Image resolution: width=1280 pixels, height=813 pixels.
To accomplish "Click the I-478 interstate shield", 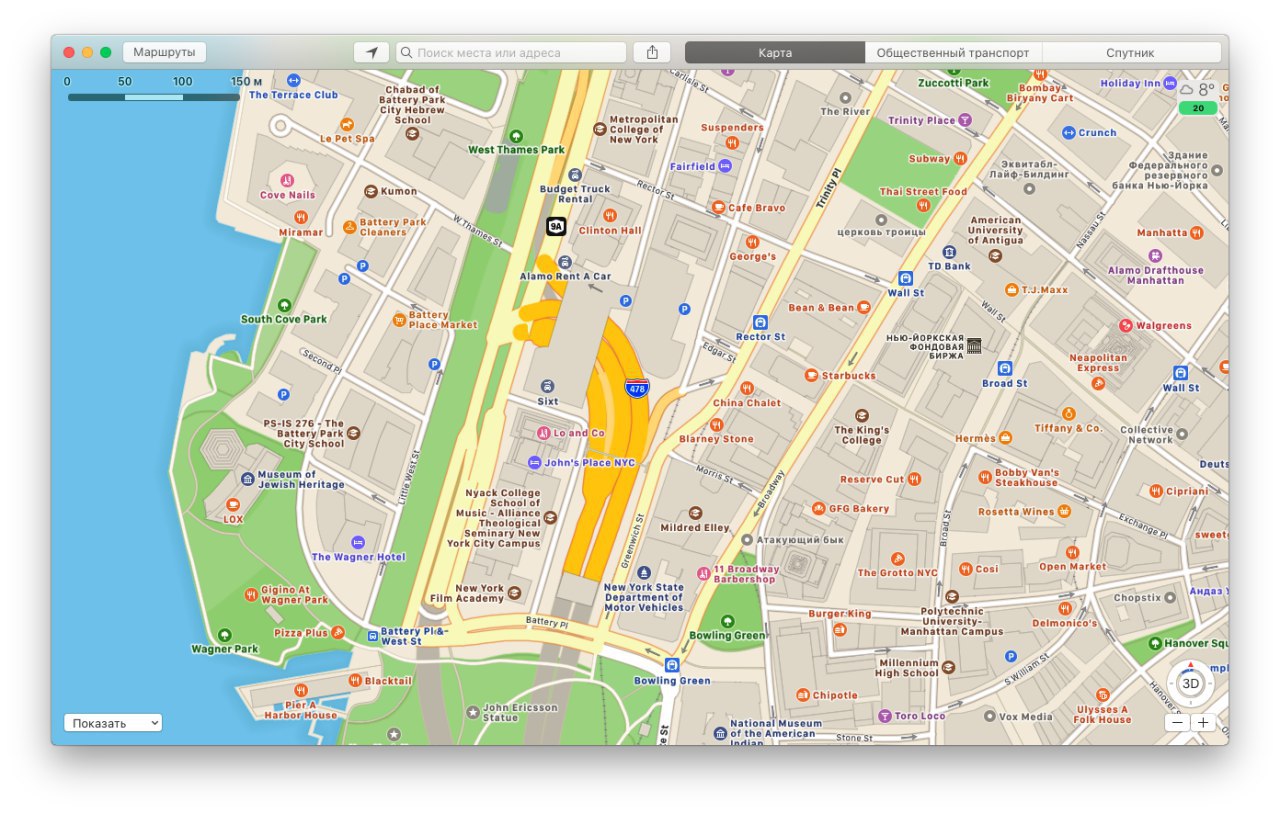I will point(635,387).
